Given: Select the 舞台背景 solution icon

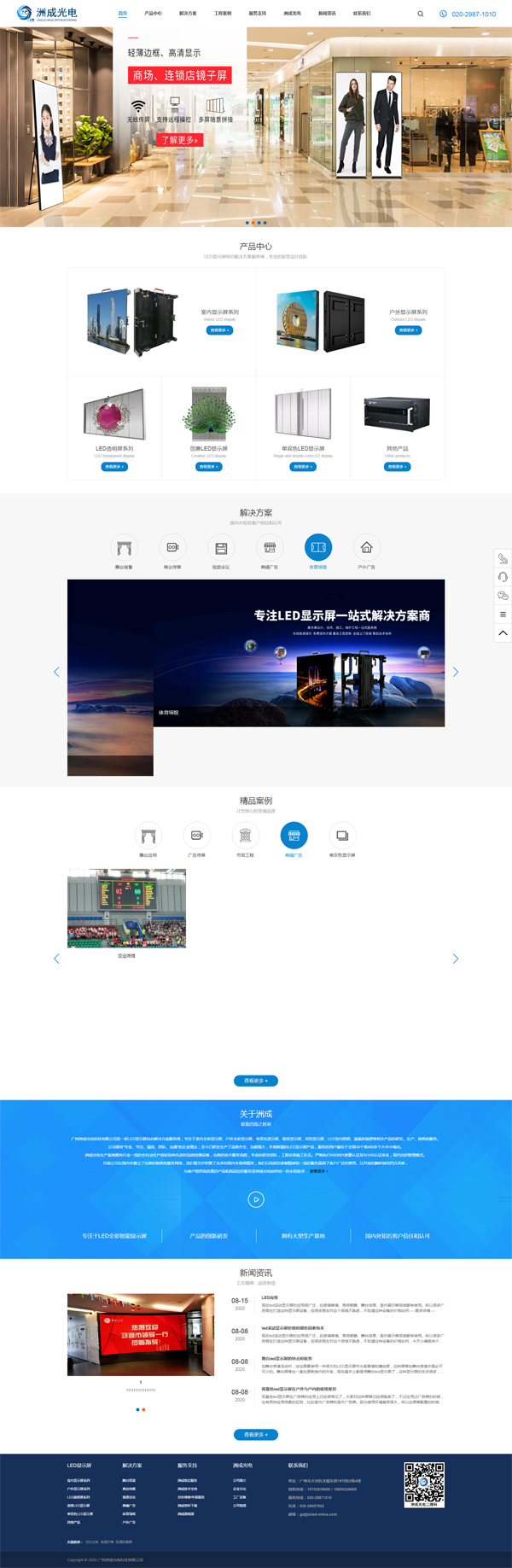Looking at the screenshot, I should [124, 547].
